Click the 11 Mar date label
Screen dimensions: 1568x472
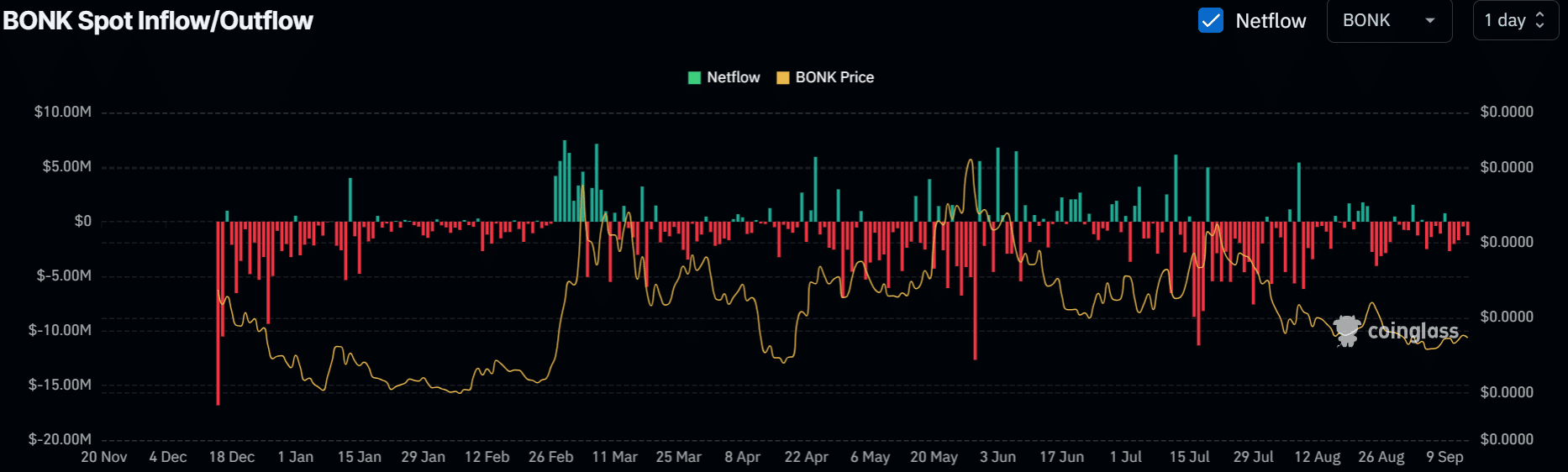(615, 457)
